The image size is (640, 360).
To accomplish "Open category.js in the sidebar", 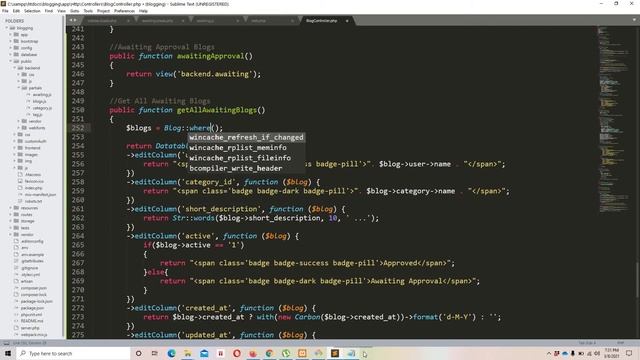I will [x=42, y=108].
